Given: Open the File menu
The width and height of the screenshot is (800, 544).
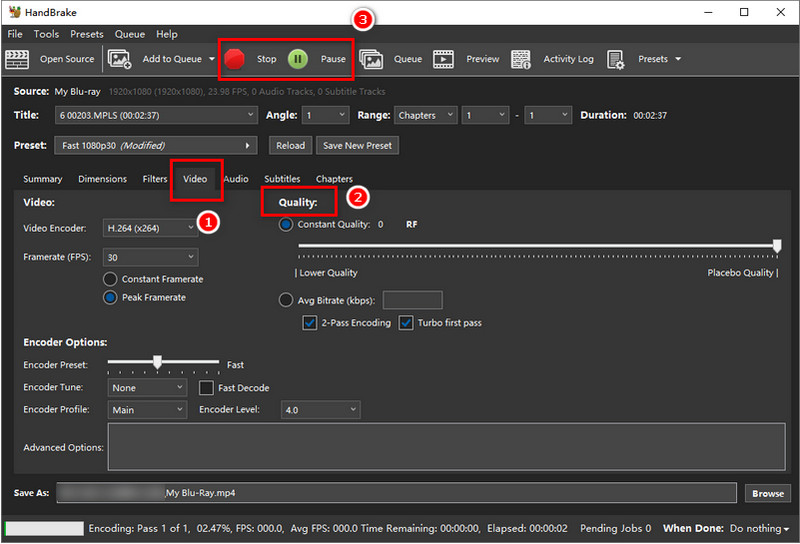Looking at the screenshot, I should coord(15,34).
